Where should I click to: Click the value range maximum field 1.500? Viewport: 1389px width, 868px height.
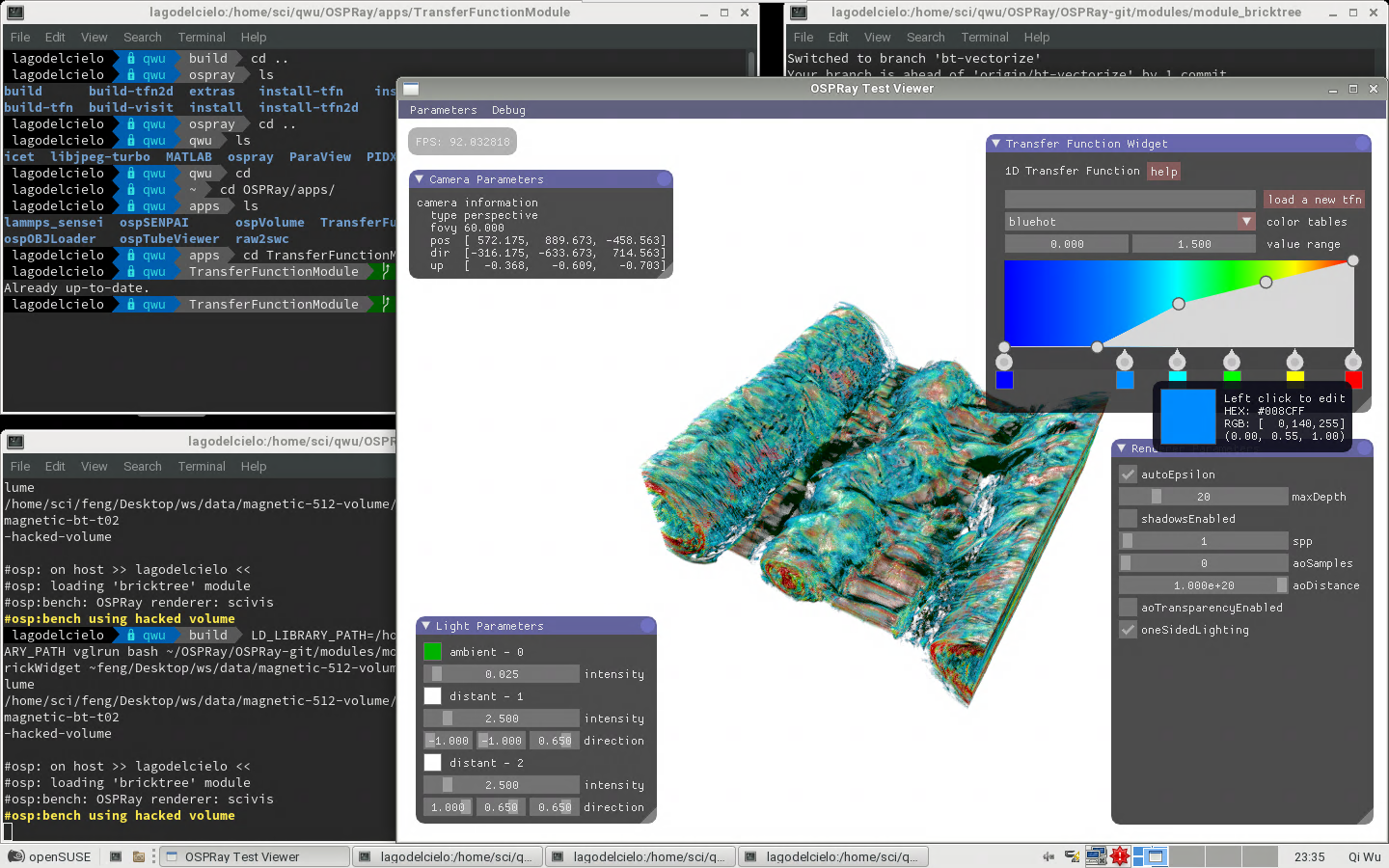point(1194,244)
